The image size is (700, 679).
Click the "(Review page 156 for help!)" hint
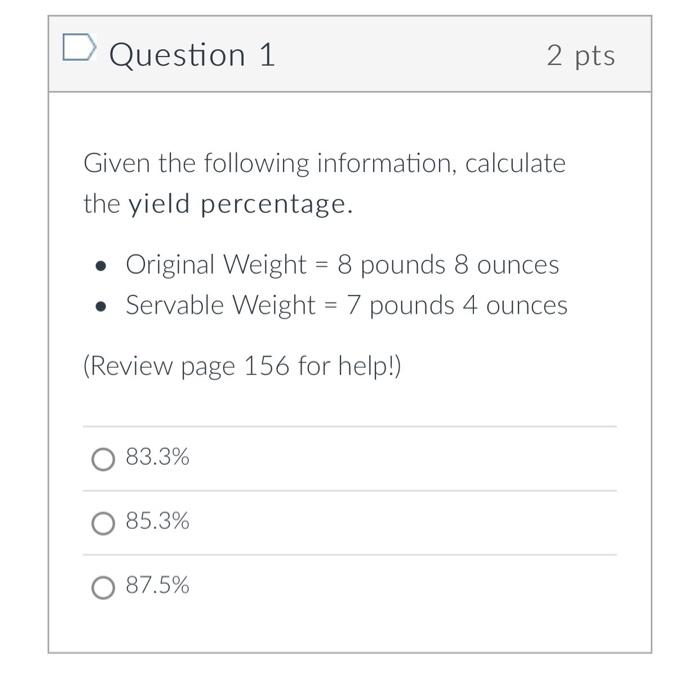tap(242, 366)
